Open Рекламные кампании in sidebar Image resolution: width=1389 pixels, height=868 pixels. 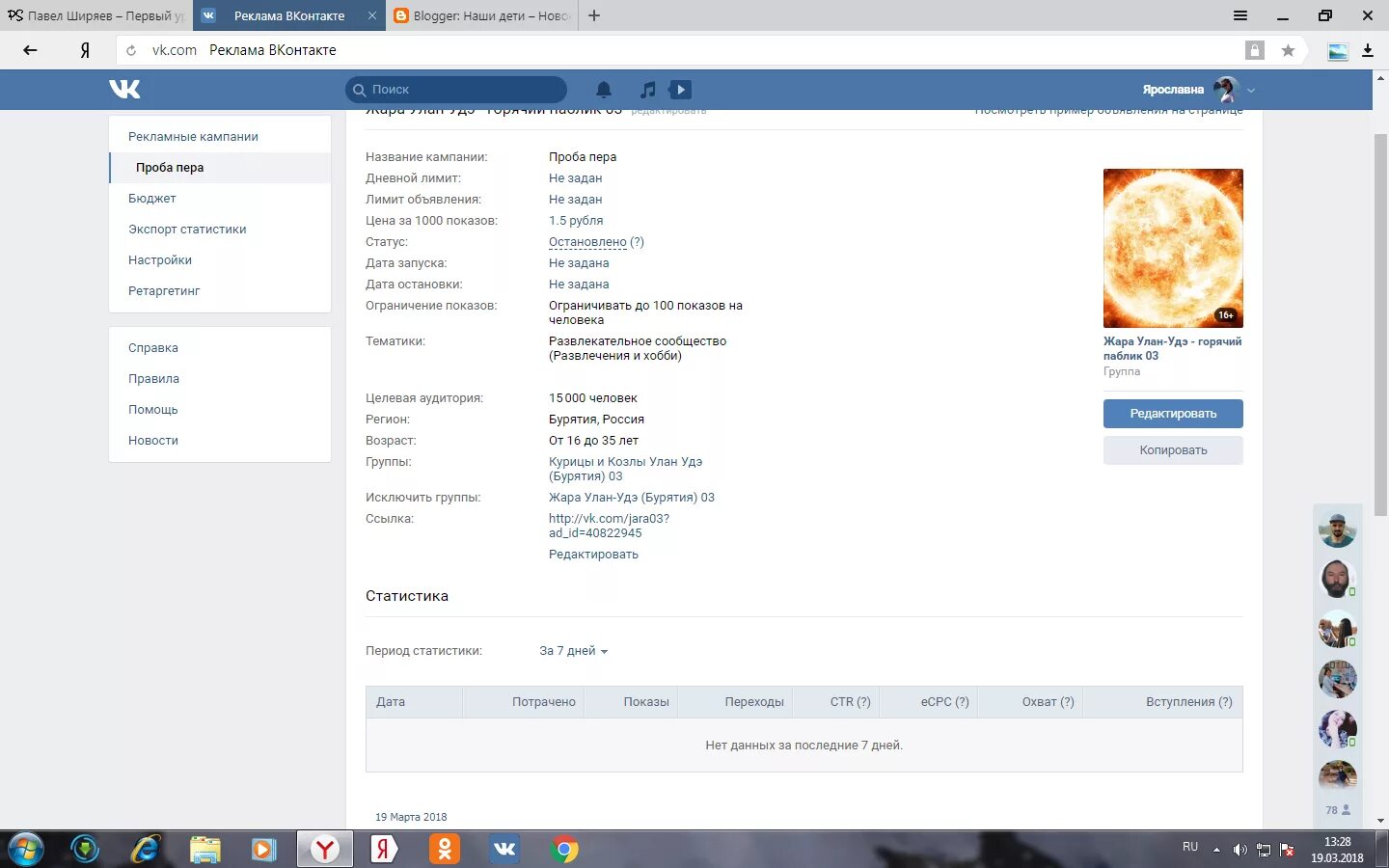(193, 137)
